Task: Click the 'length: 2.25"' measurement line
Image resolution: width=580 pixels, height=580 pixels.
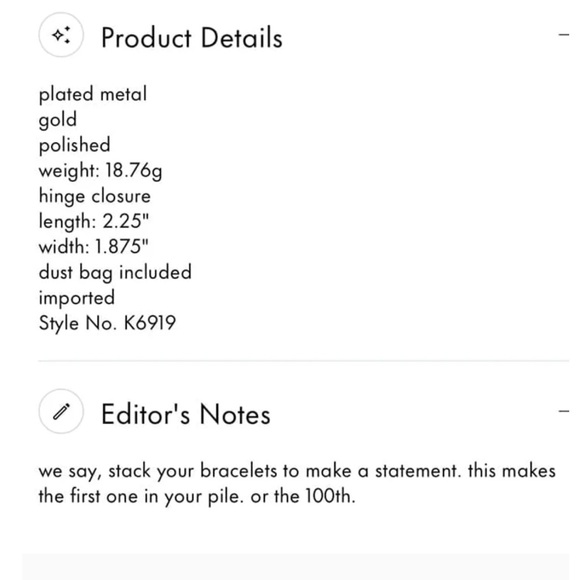Action: (94, 222)
